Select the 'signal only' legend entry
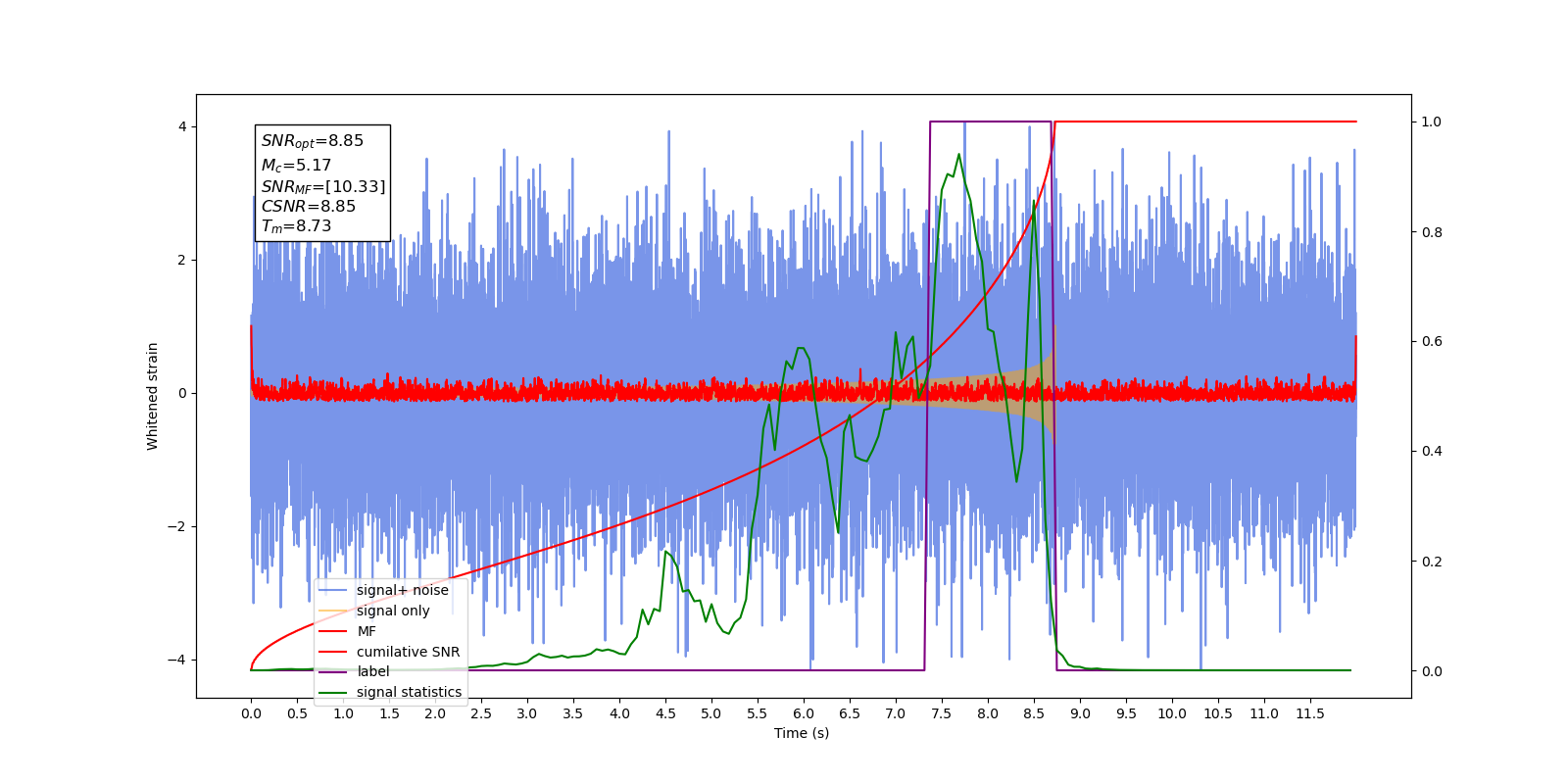 tap(374, 611)
